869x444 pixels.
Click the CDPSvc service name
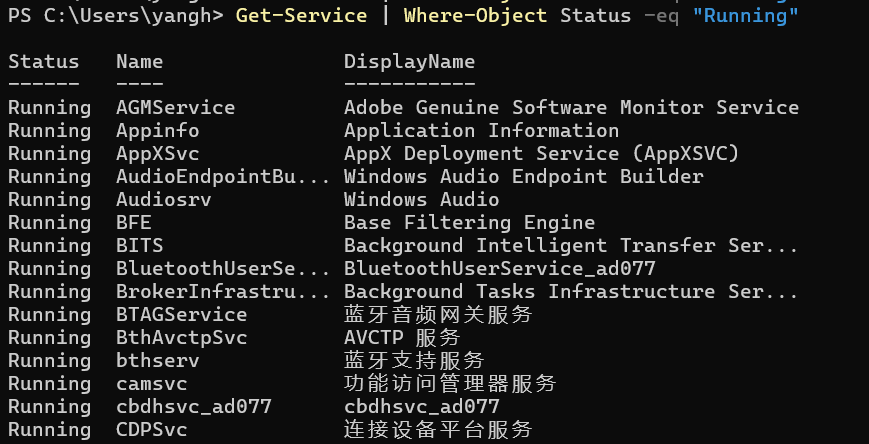(x=151, y=429)
